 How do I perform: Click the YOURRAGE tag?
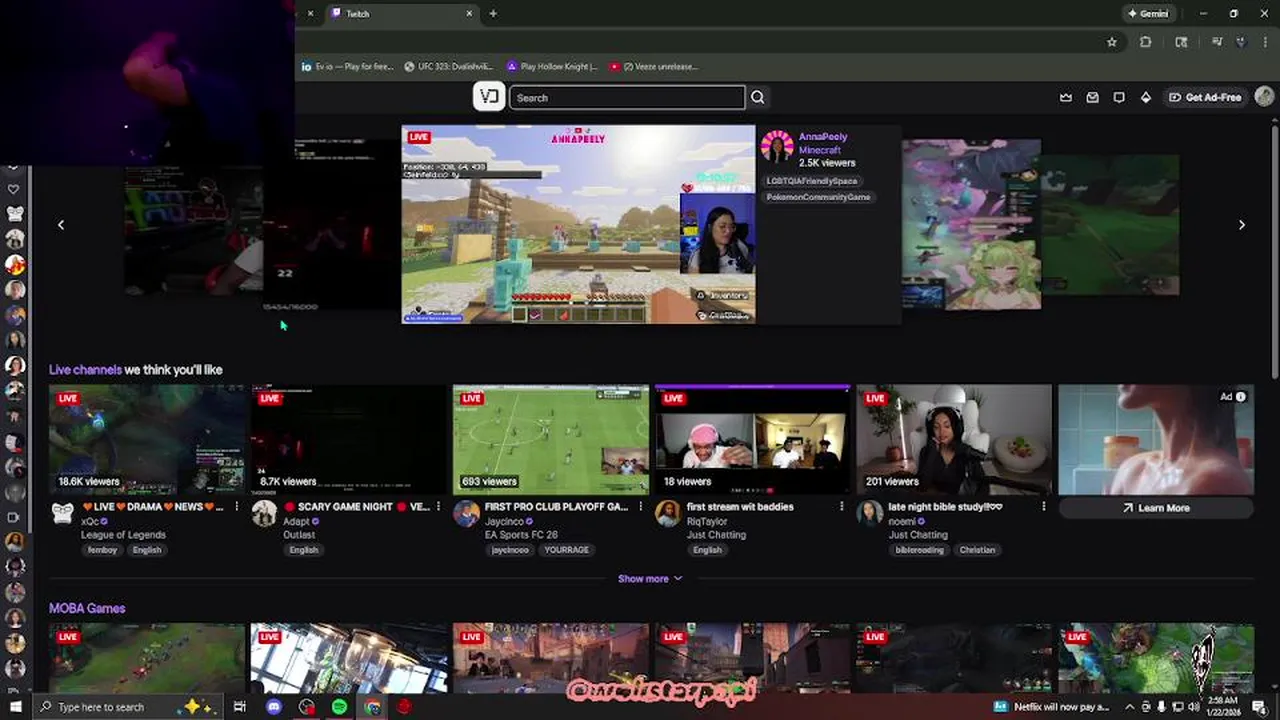pos(566,550)
